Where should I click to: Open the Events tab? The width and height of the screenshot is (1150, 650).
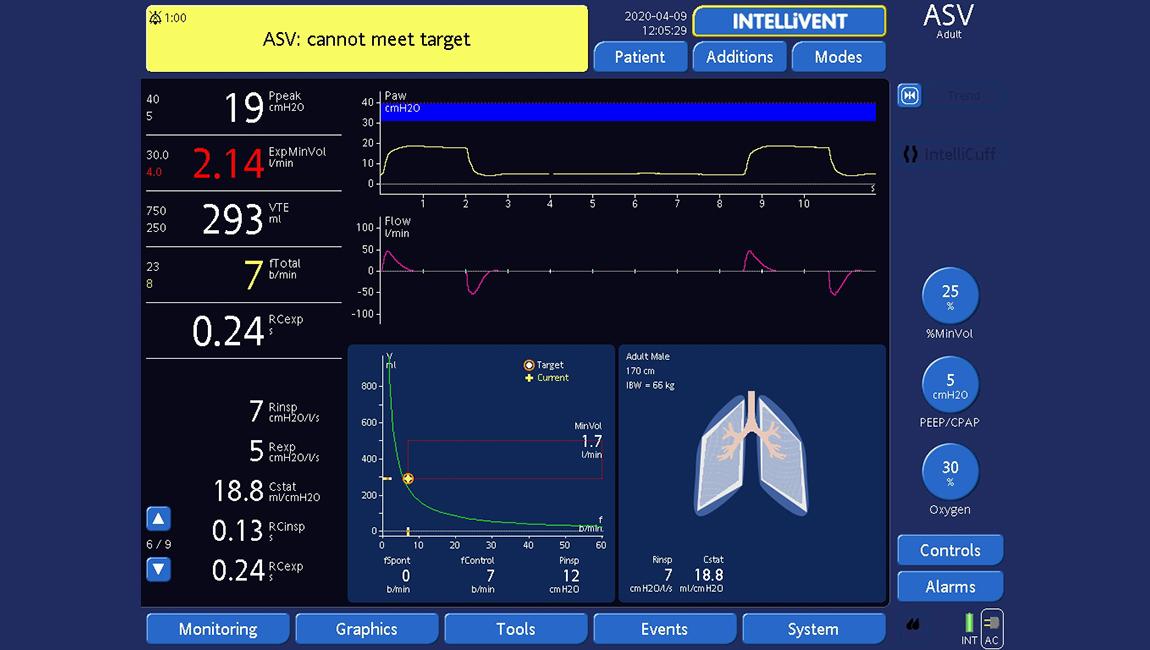664,628
